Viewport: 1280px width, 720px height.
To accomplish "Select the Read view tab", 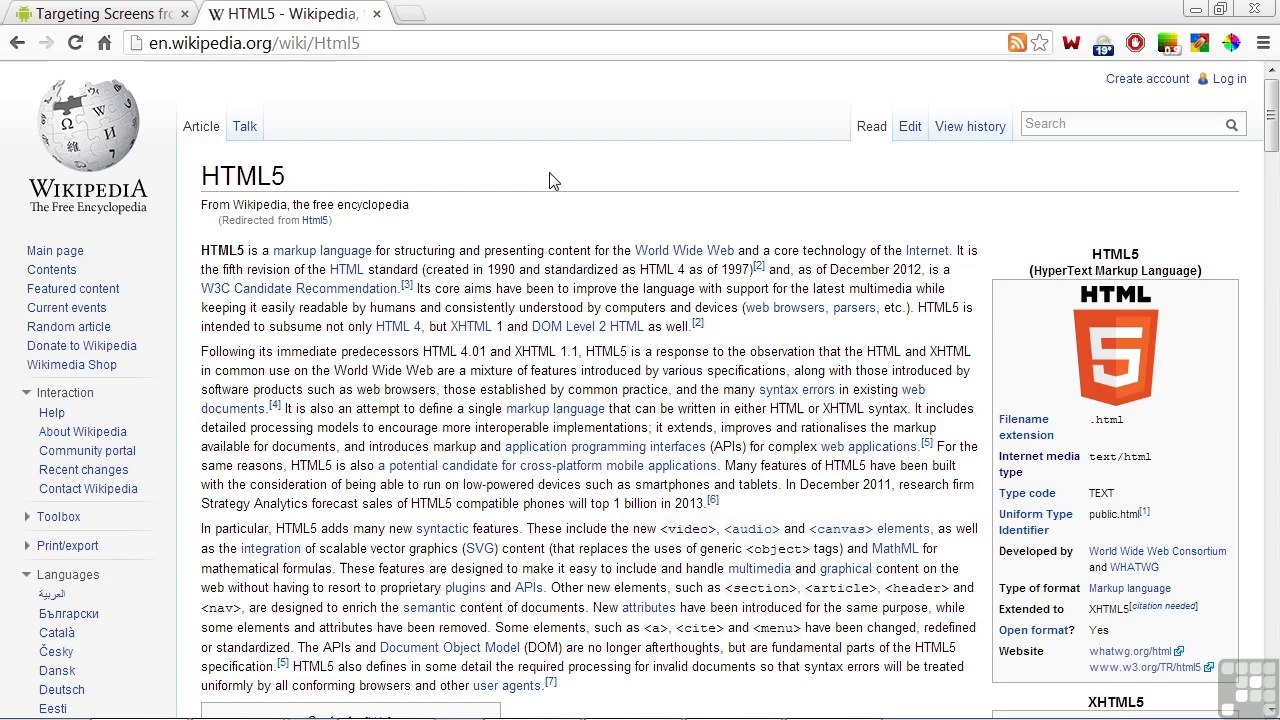I will point(872,127).
